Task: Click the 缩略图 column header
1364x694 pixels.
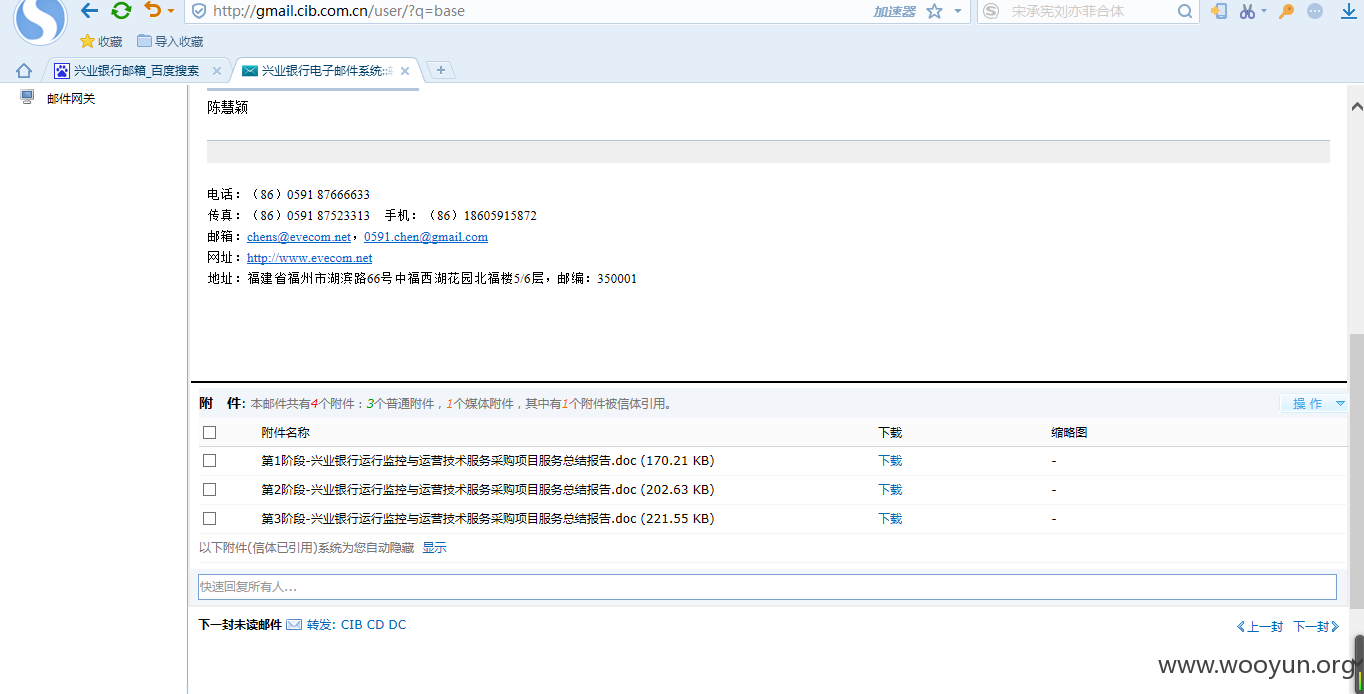Action: tap(1069, 433)
